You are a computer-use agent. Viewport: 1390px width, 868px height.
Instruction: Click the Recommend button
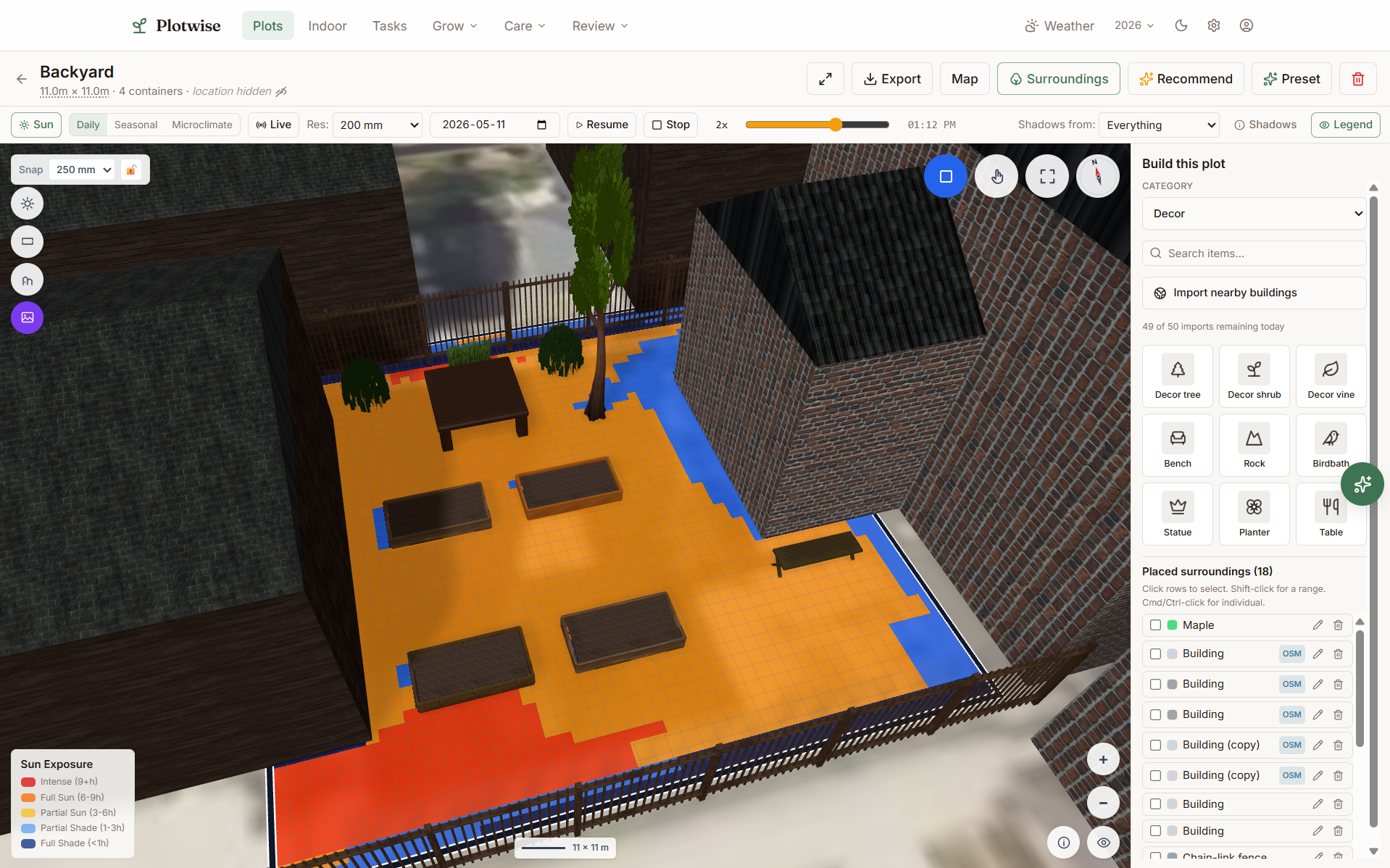coord(1186,79)
